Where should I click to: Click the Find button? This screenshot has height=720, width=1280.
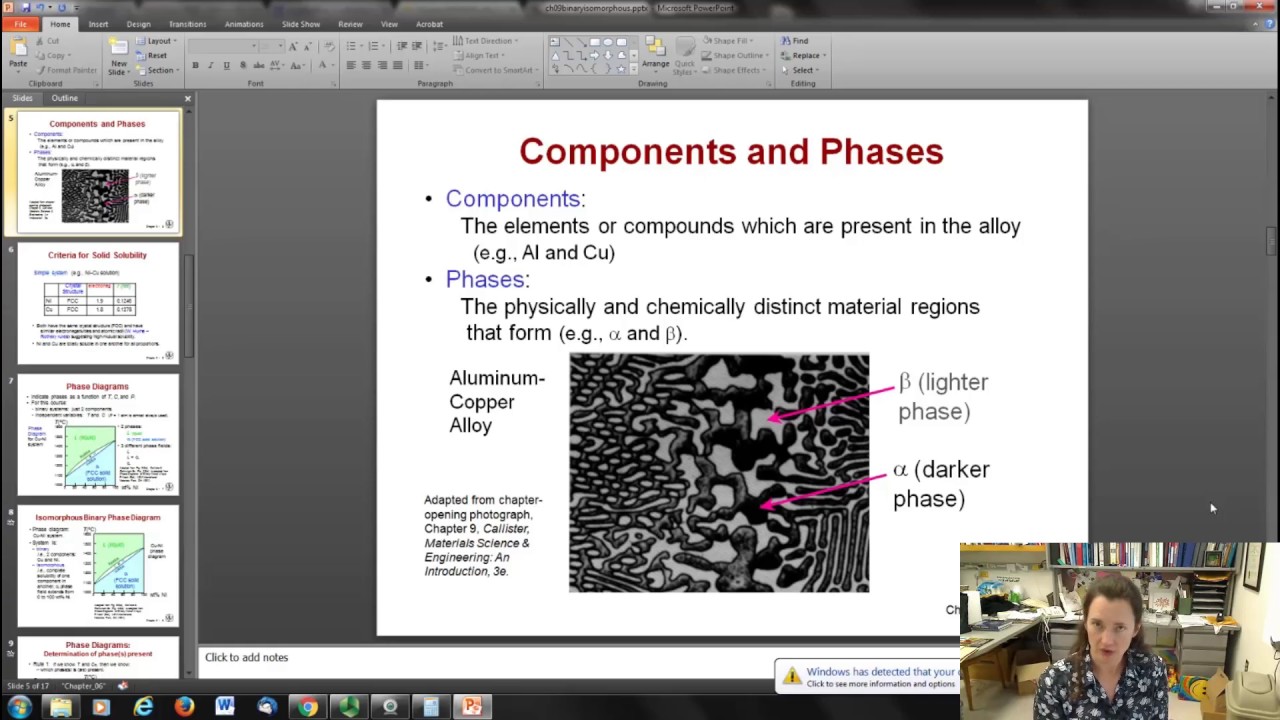(x=795, y=41)
